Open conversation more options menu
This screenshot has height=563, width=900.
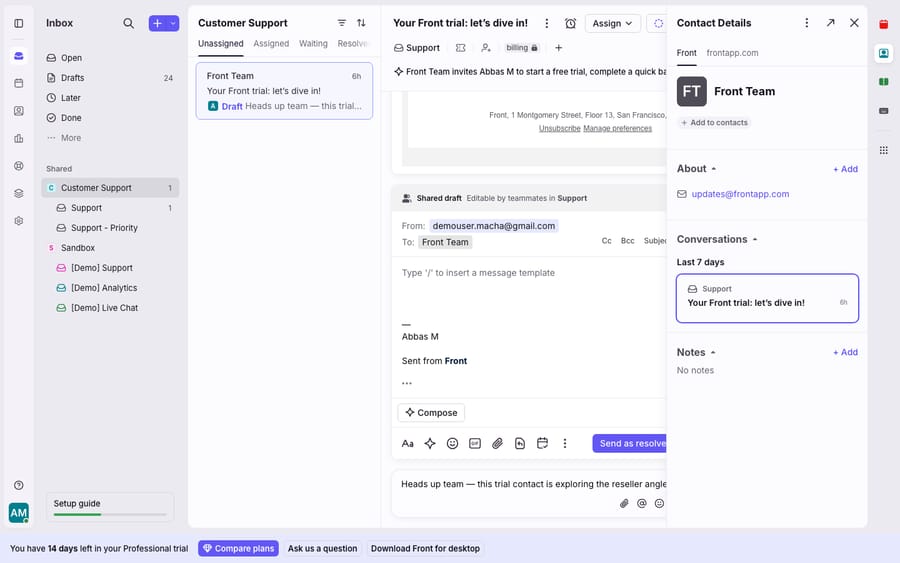(x=546, y=23)
